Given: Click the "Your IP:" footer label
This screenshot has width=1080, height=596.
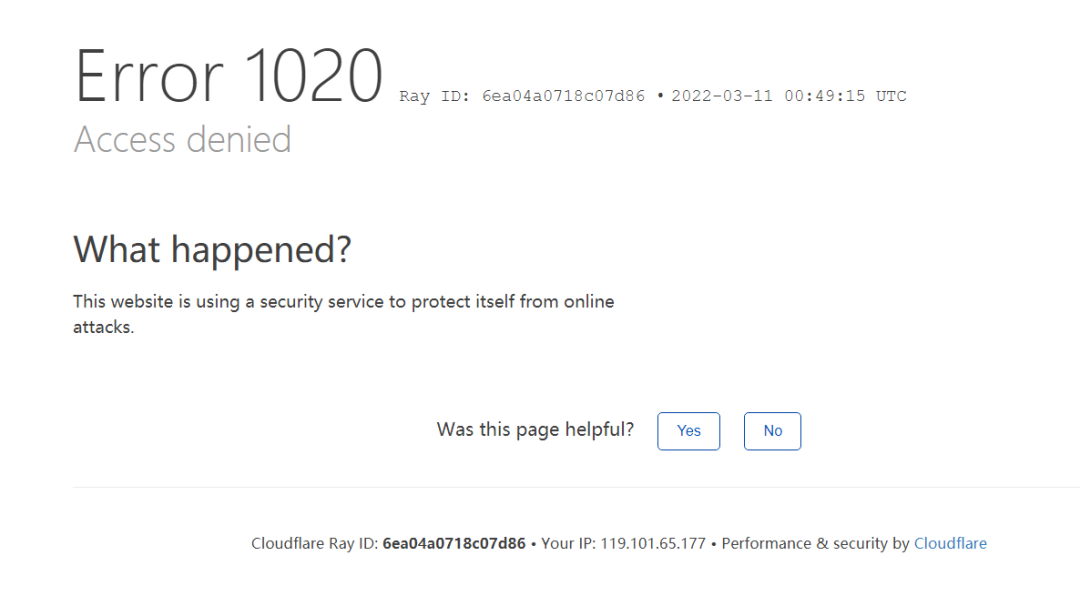Looking at the screenshot, I should pyautogui.click(x=568, y=544).
